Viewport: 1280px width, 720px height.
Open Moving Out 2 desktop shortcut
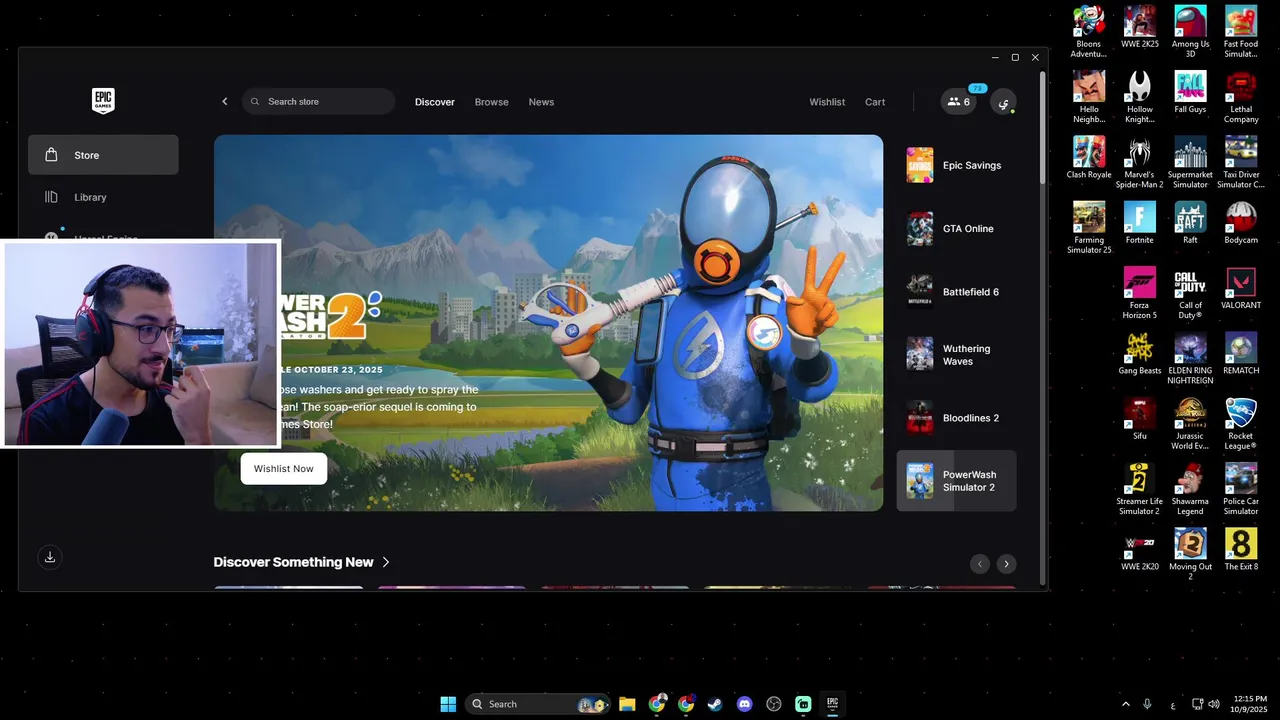click(1190, 554)
